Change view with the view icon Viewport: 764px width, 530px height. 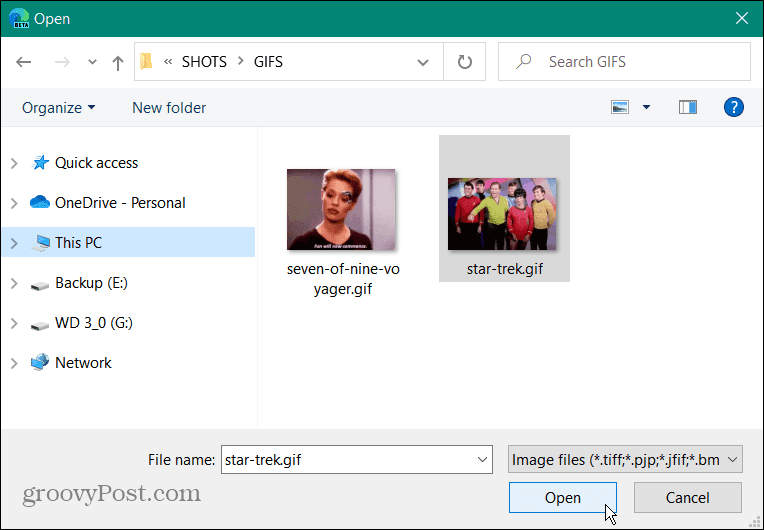[x=620, y=107]
